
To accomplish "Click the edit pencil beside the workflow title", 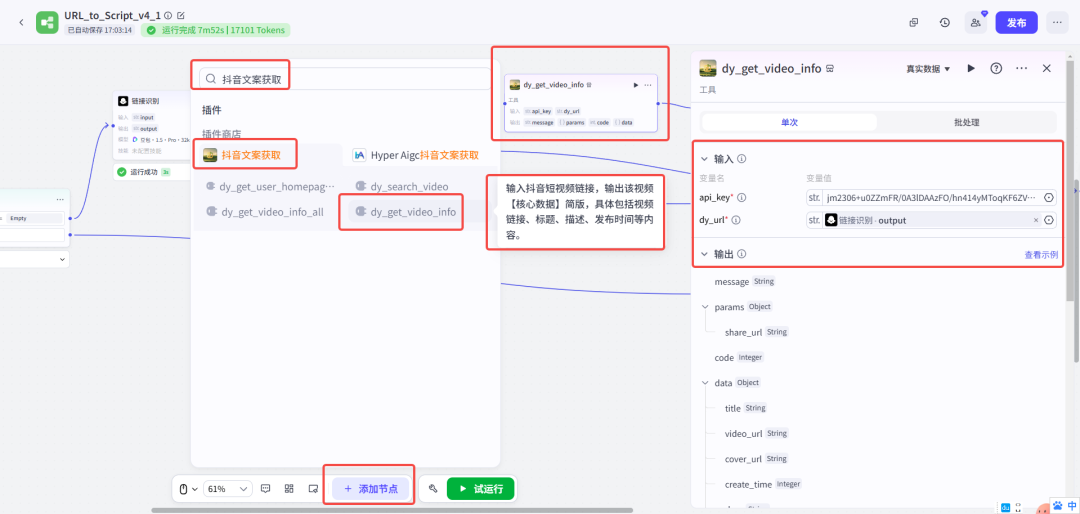I will (180, 15).
